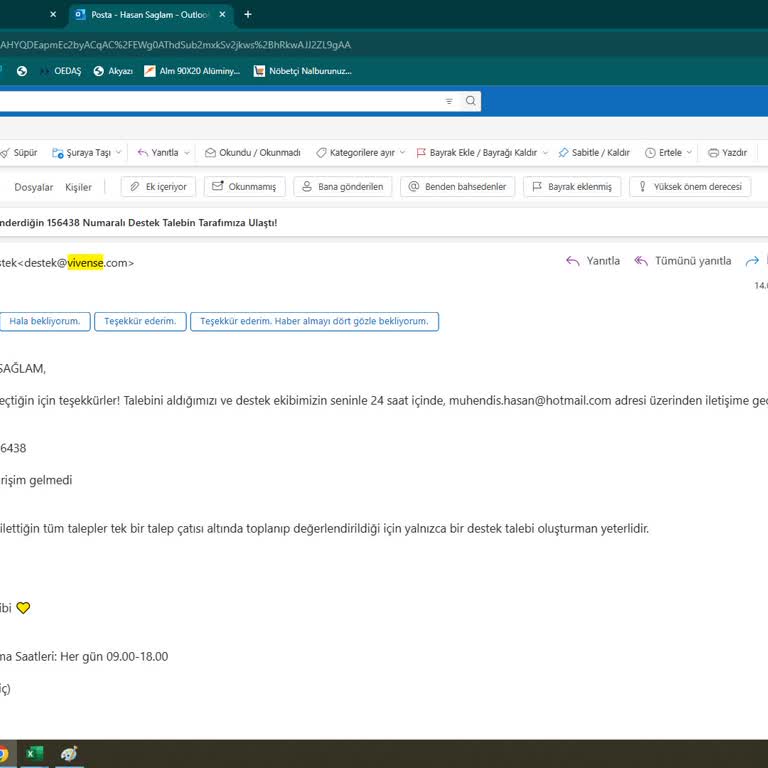768x768 pixels.
Task: Click the forward arrow icon
Action: click(752, 262)
